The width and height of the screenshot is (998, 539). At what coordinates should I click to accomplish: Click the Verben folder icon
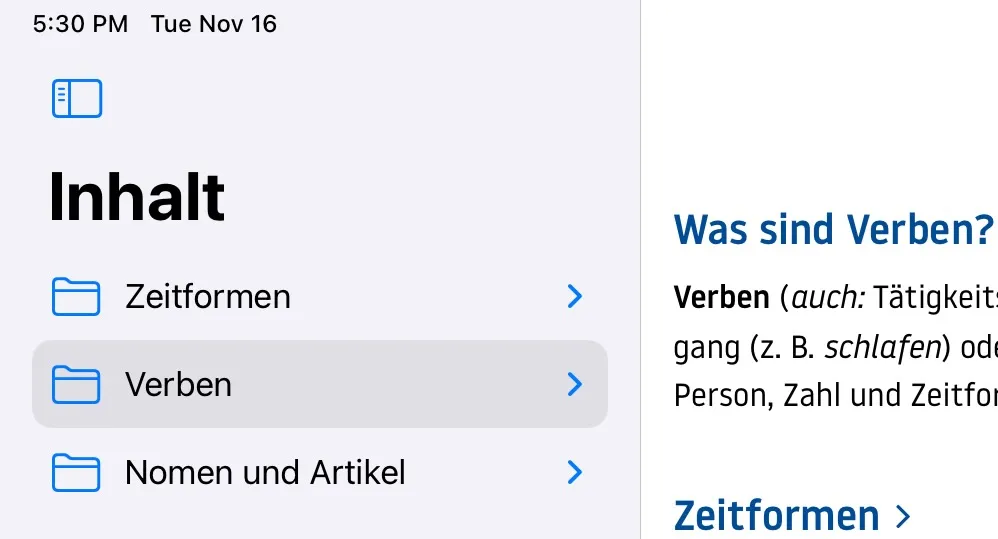coord(76,385)
